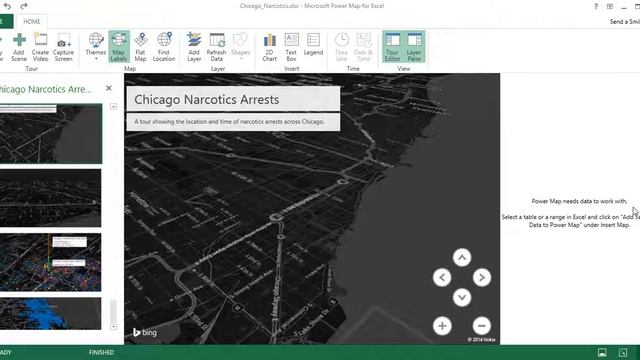Open the Shapes dropdown
The image size is (640, 360).
[x=240, y=47]
